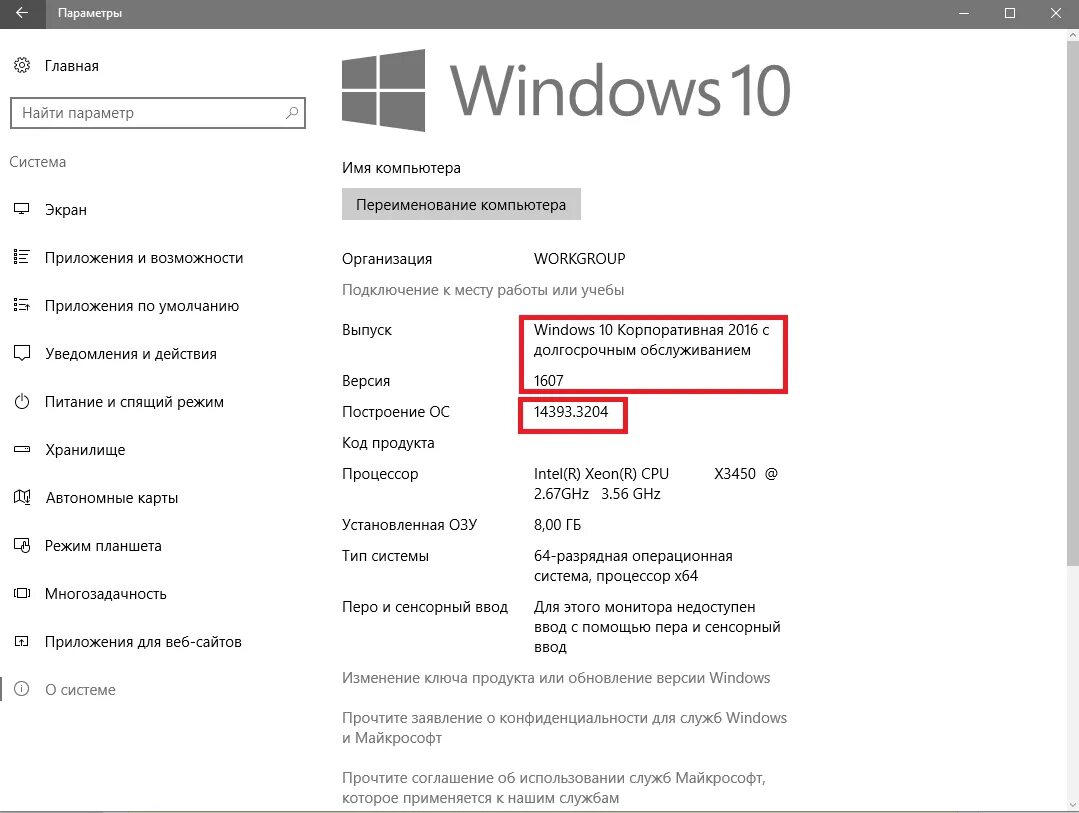1079x813 pixels.
Task: Select Питание и спящий режим
Action: tap(134, 402)
